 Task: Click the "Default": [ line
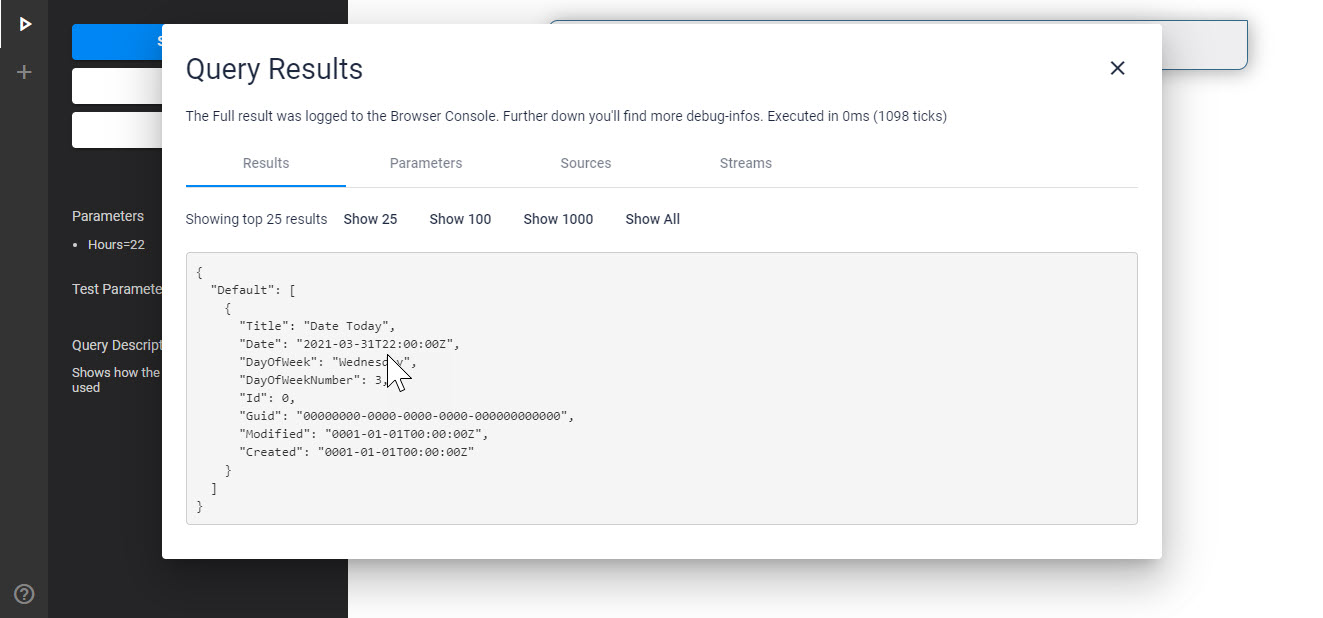coord(253,290)
